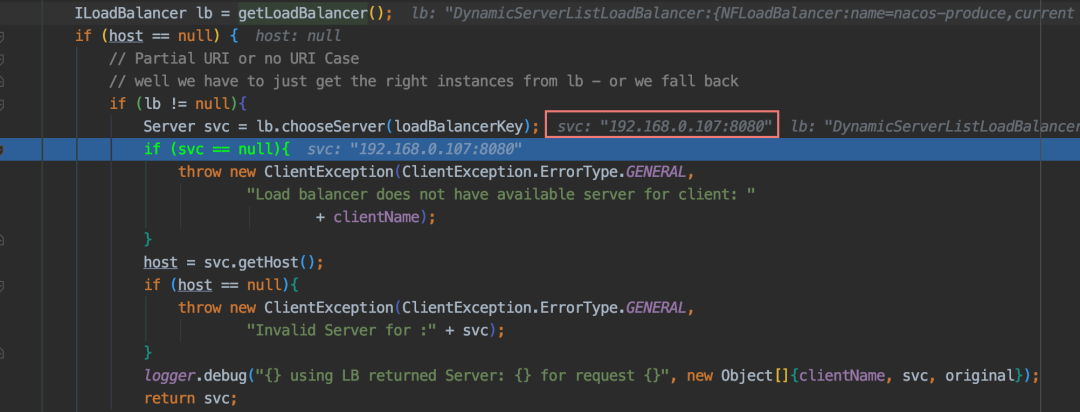The height and width of the screenshot is (412, 1080).
Task: Click svc hint on highlighted 'if (svc == null)' line
Action: (415, 150)
